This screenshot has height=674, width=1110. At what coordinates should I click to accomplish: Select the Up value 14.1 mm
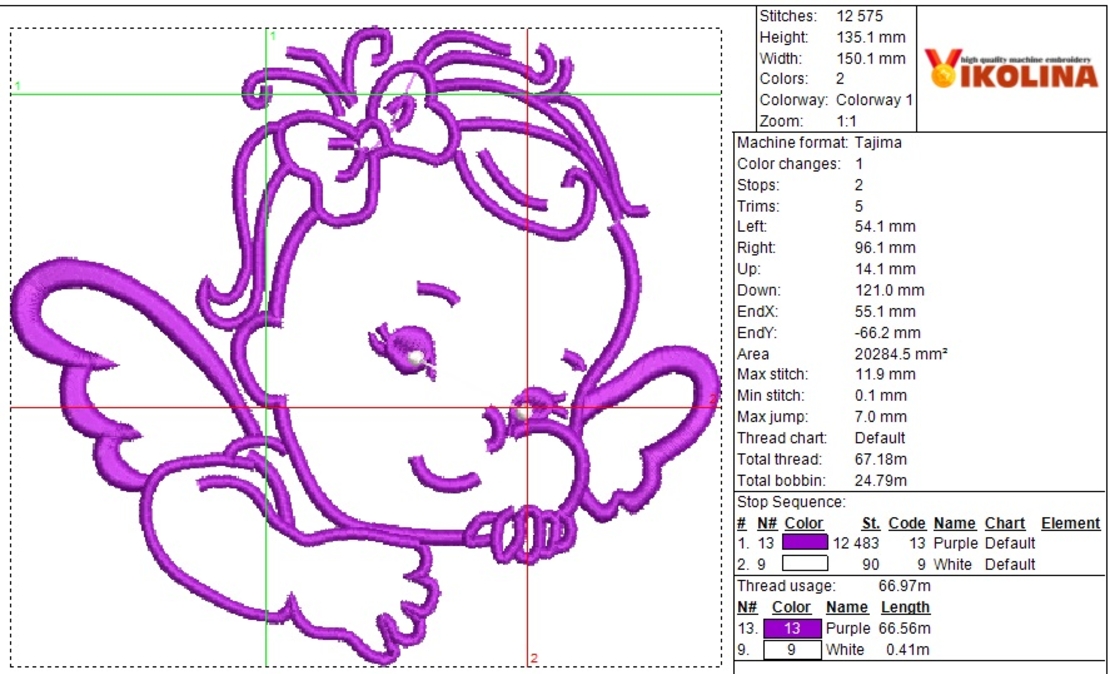point(885,269)
